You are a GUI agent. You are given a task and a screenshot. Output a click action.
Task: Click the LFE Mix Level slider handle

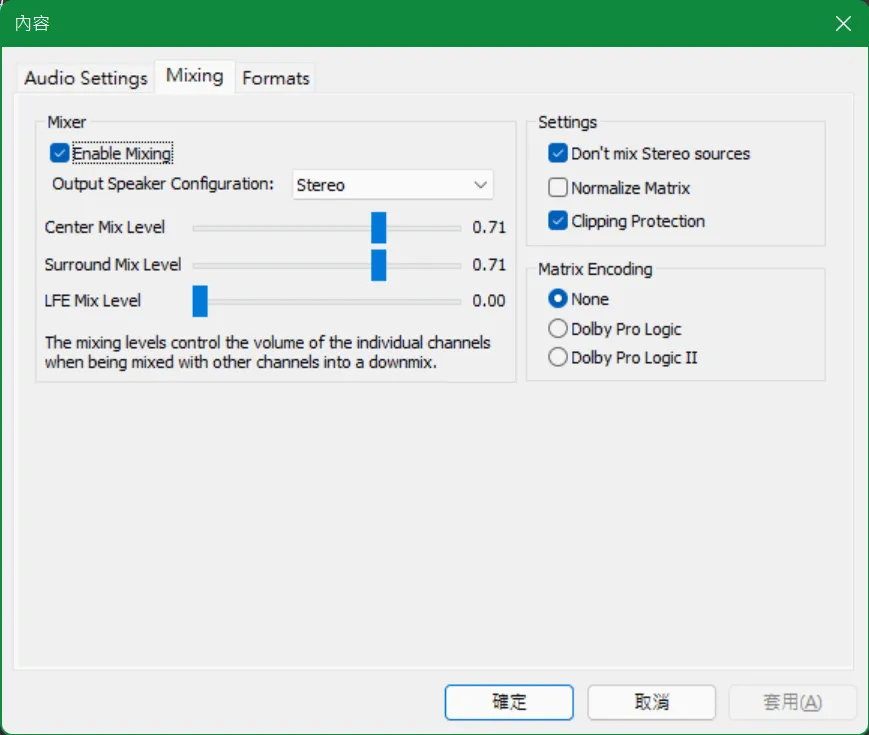click(x=200, y=301)
